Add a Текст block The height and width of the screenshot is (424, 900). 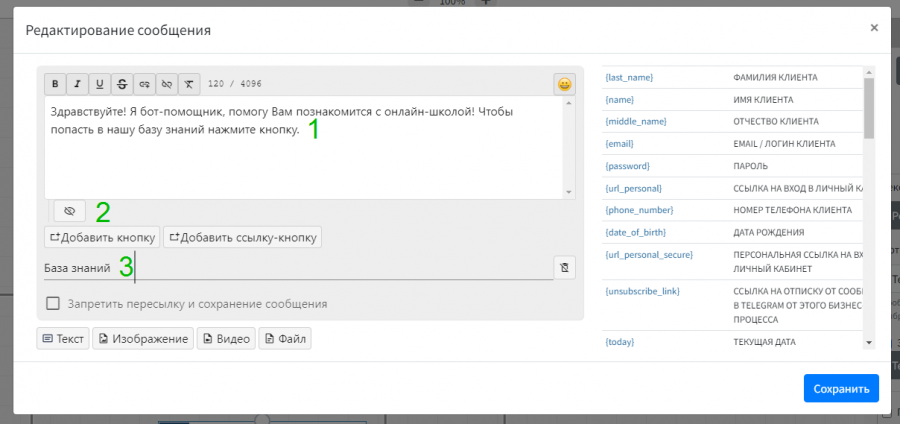pos(63,339)
